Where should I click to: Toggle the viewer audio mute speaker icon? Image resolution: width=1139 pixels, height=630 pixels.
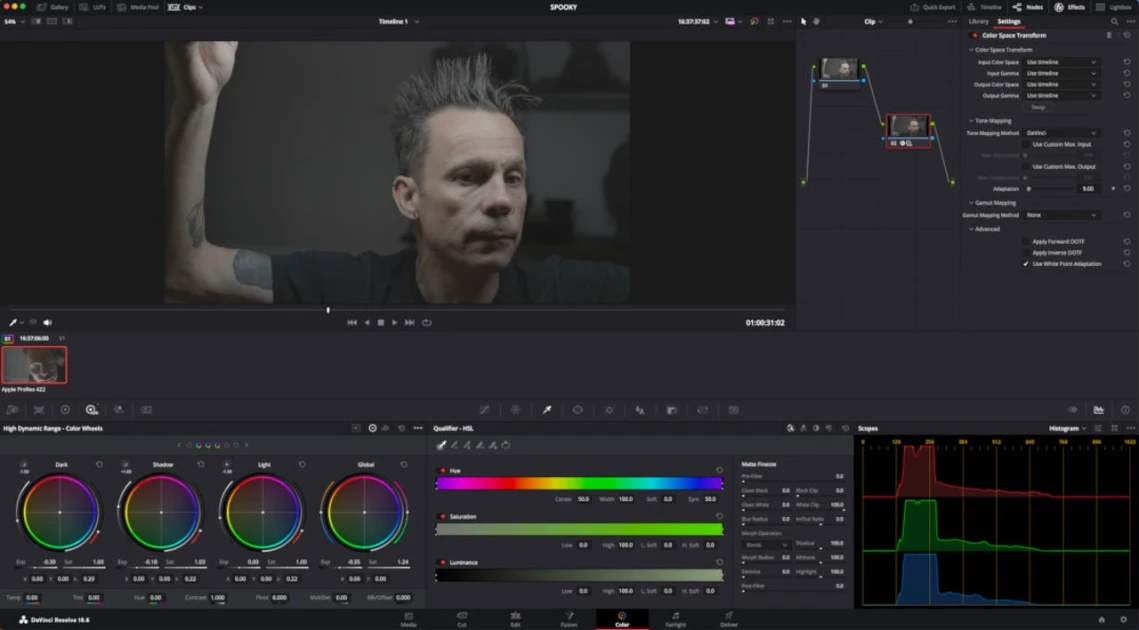(47, 323)
